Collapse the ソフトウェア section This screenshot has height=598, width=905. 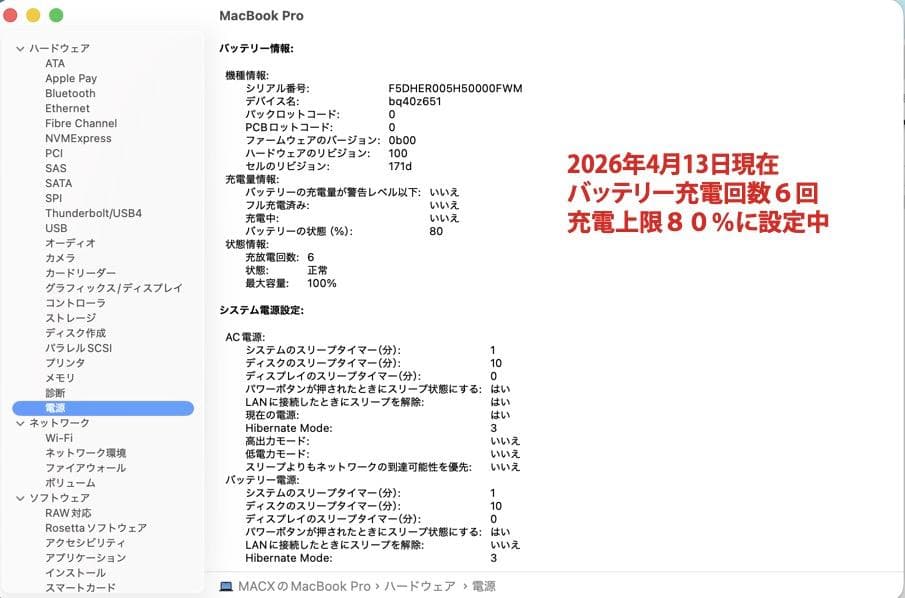[20, 498]
